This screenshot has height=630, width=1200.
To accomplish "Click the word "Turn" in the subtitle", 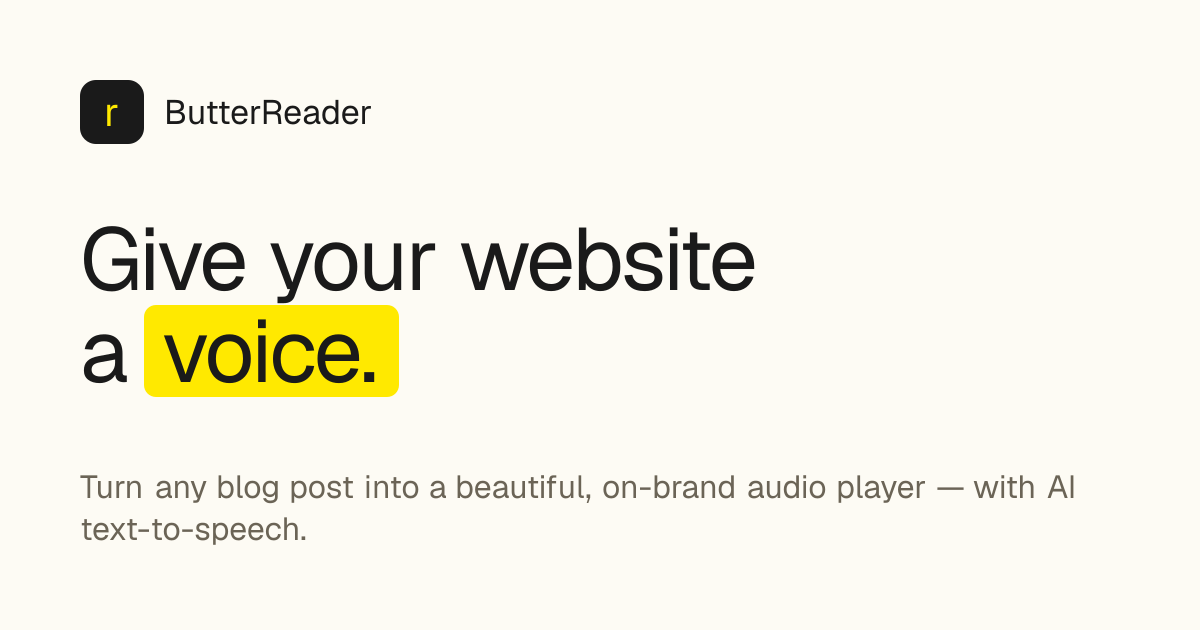I will [x=111, y=488].
